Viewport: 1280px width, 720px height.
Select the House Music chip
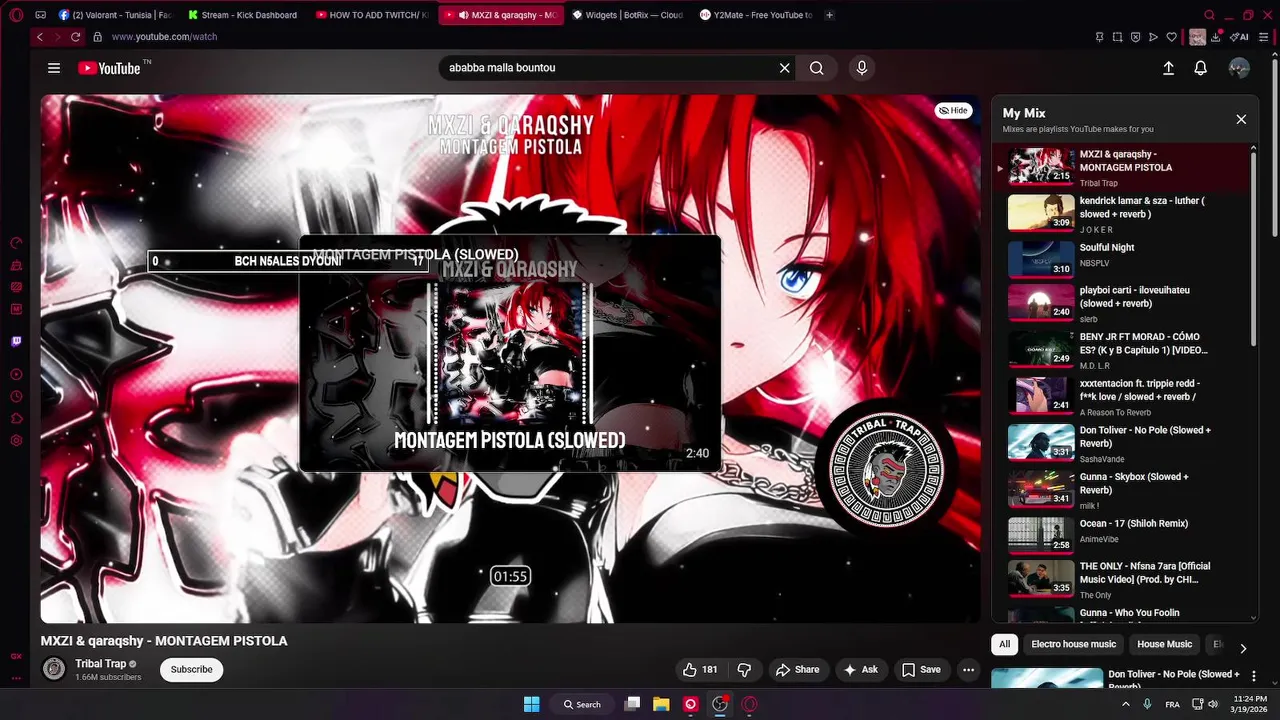pos(1164,644)
